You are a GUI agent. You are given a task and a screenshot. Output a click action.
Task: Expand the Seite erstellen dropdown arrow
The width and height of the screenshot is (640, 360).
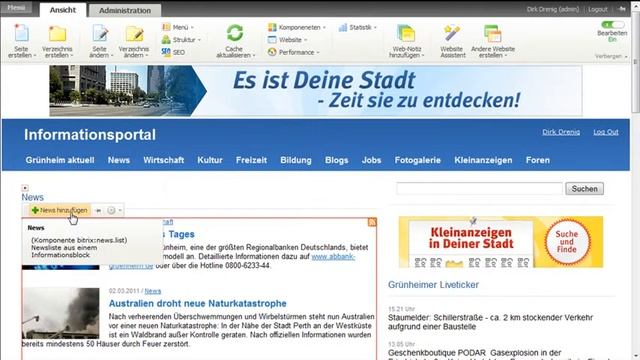pyautogui.click(x=35, y=56)
